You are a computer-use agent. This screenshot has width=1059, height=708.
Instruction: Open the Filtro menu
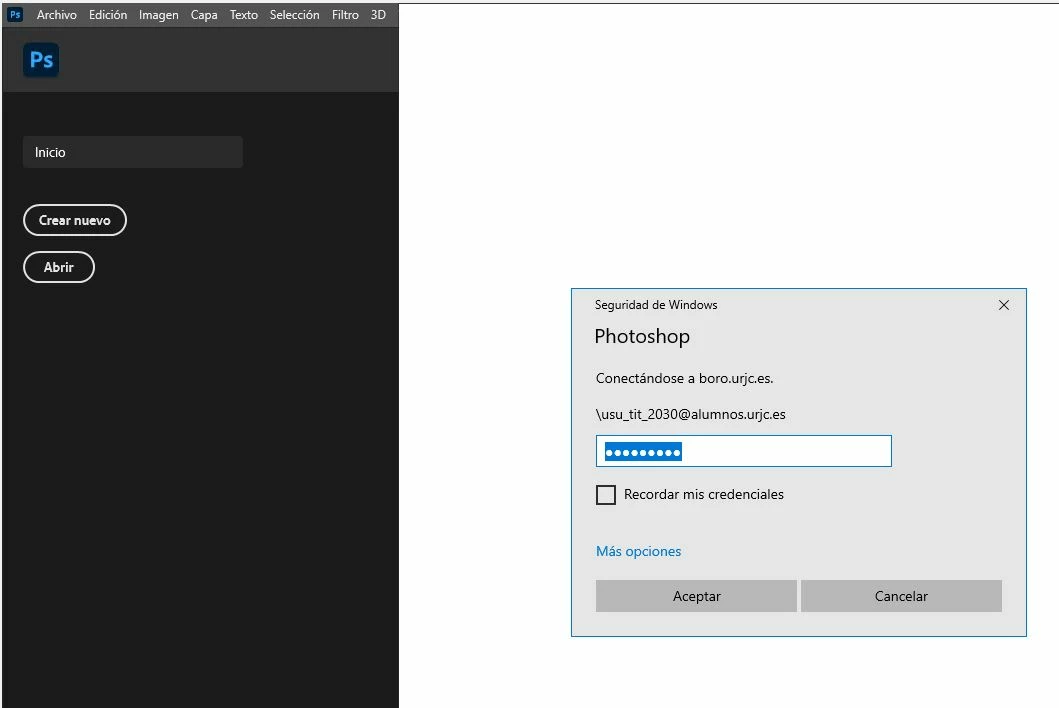coord(345,15)
